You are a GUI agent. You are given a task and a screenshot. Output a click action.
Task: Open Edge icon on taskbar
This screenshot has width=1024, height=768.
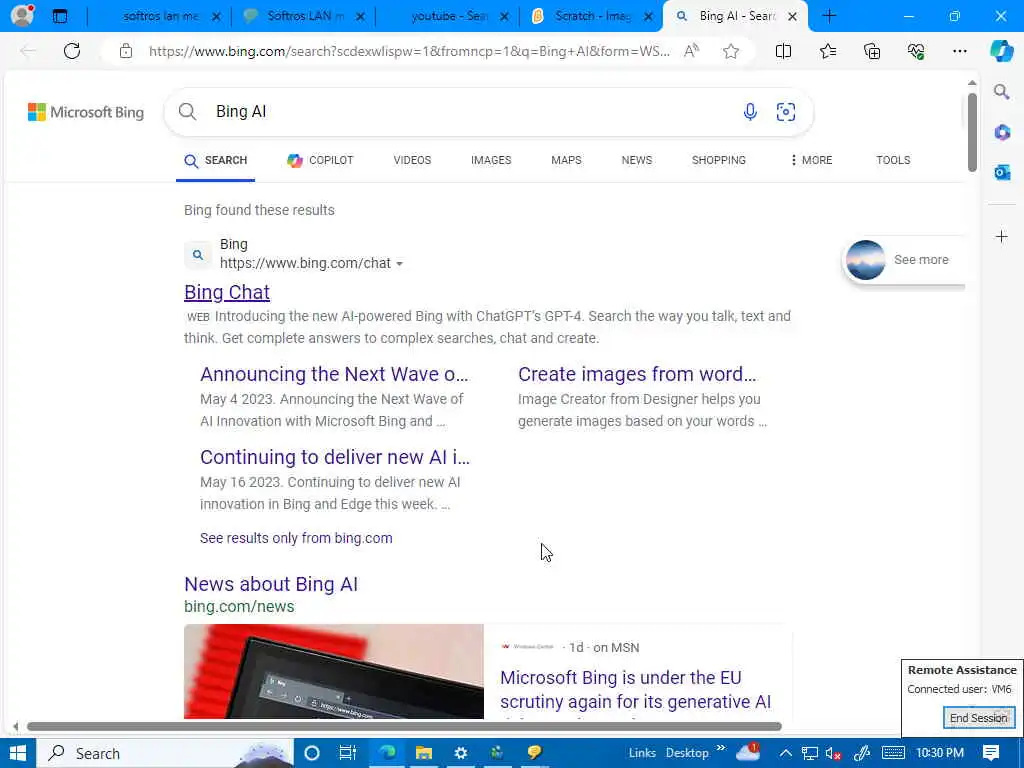point(387,753)
